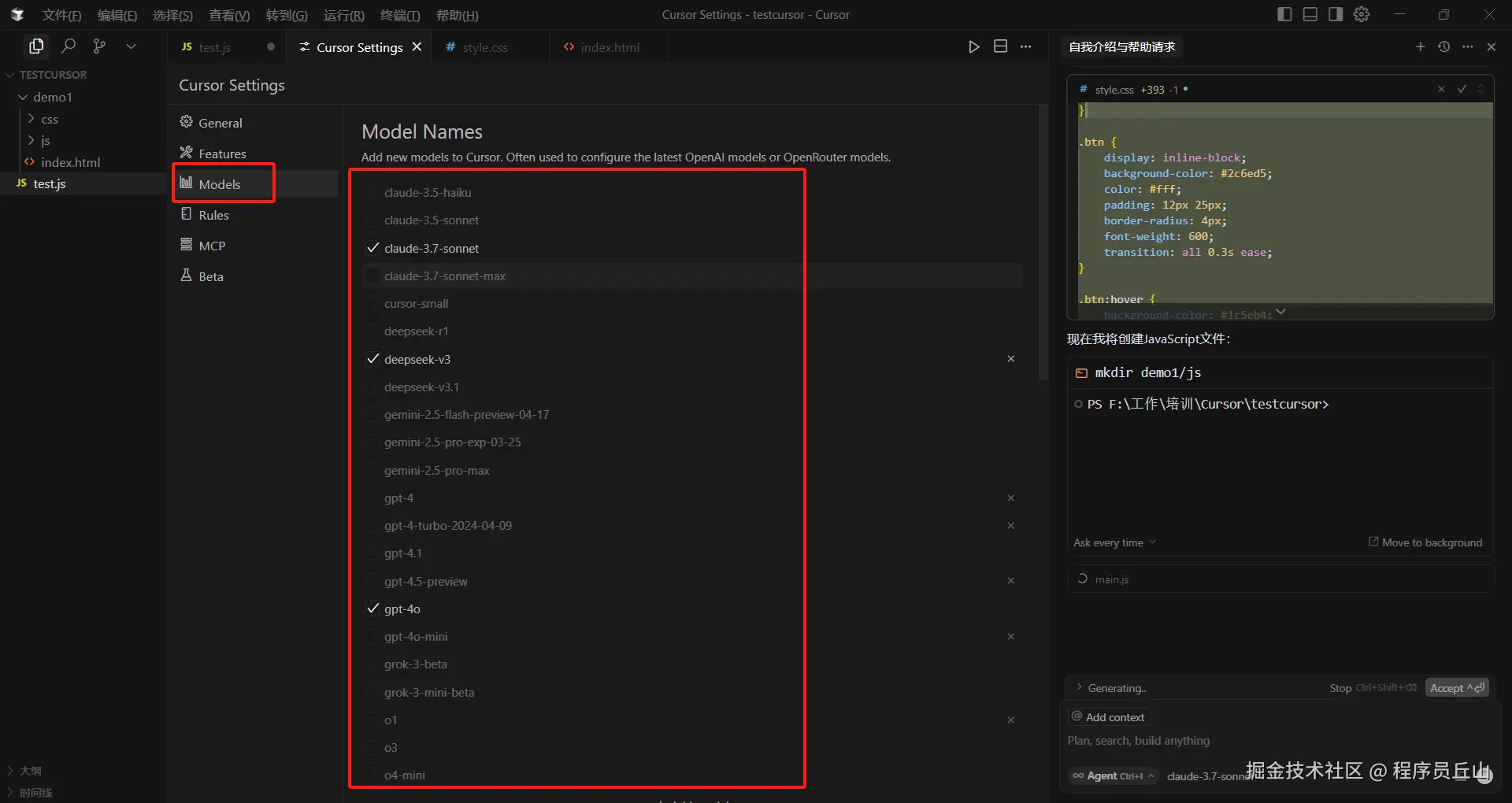The image size is (1512, 803).
Task: Click the settings page vertical scrollbar
Action: 1043,242
